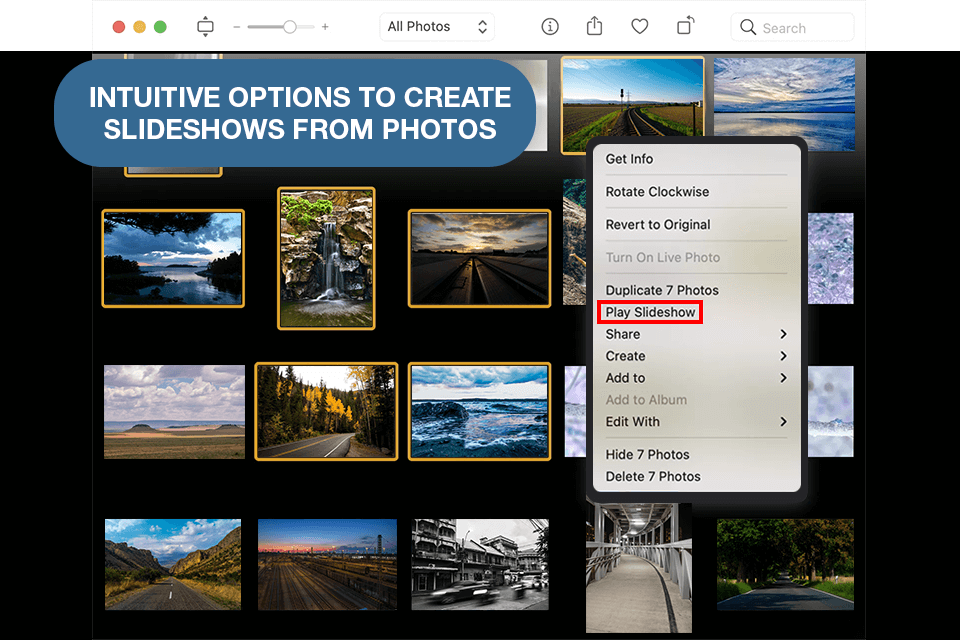Viewport: 960px width, 640px height.
Task: Click the Info icon in toolbar
Action: coord(550,27)
